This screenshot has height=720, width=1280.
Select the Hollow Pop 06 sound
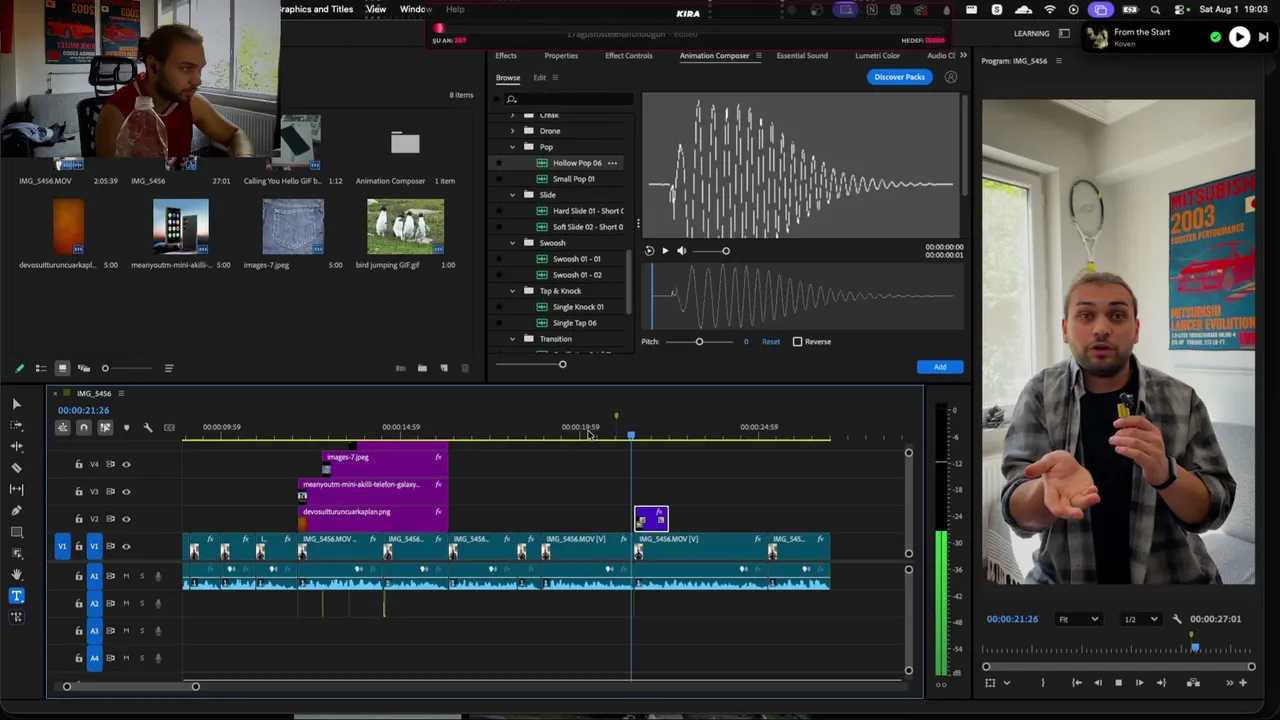tap(577, 163)
